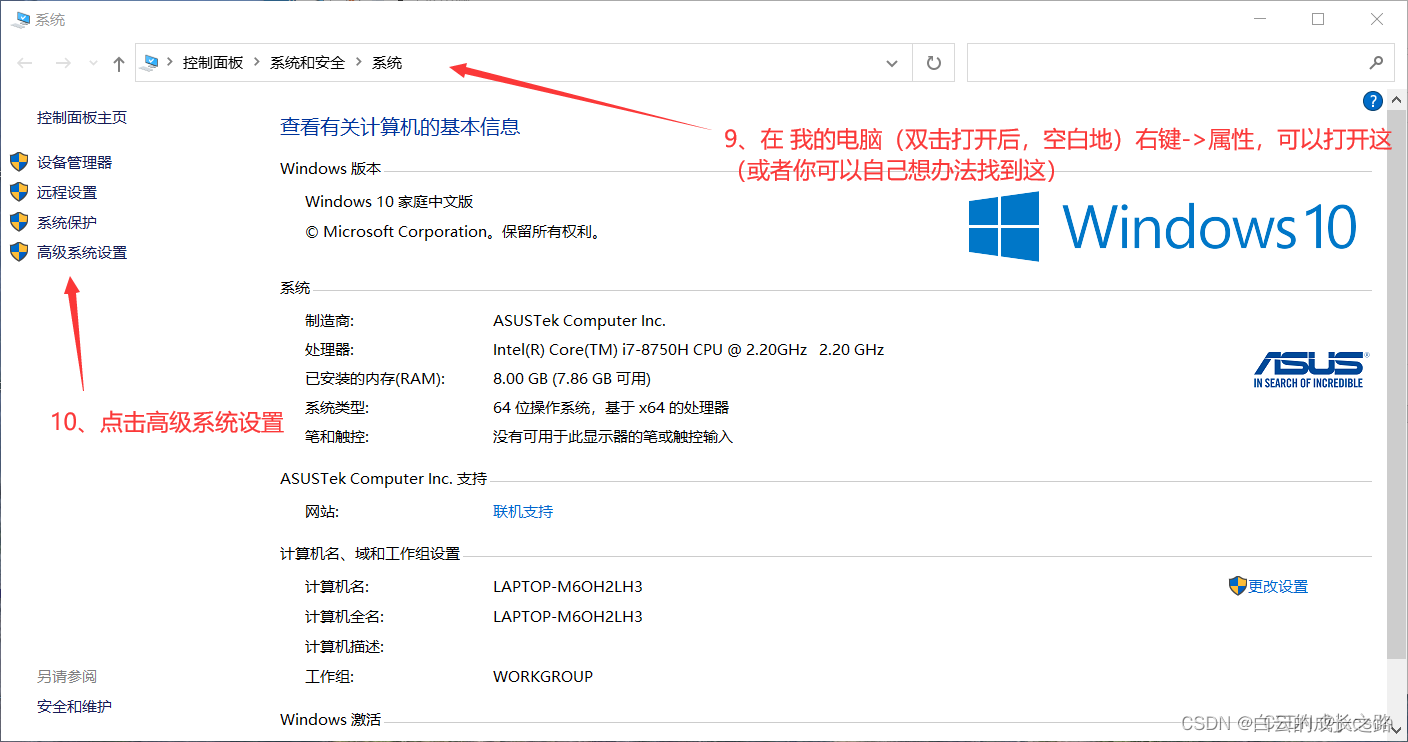Click the Windows 10 logo
The height and width of the screenshot is (742, 1408).
point(1163,226)
